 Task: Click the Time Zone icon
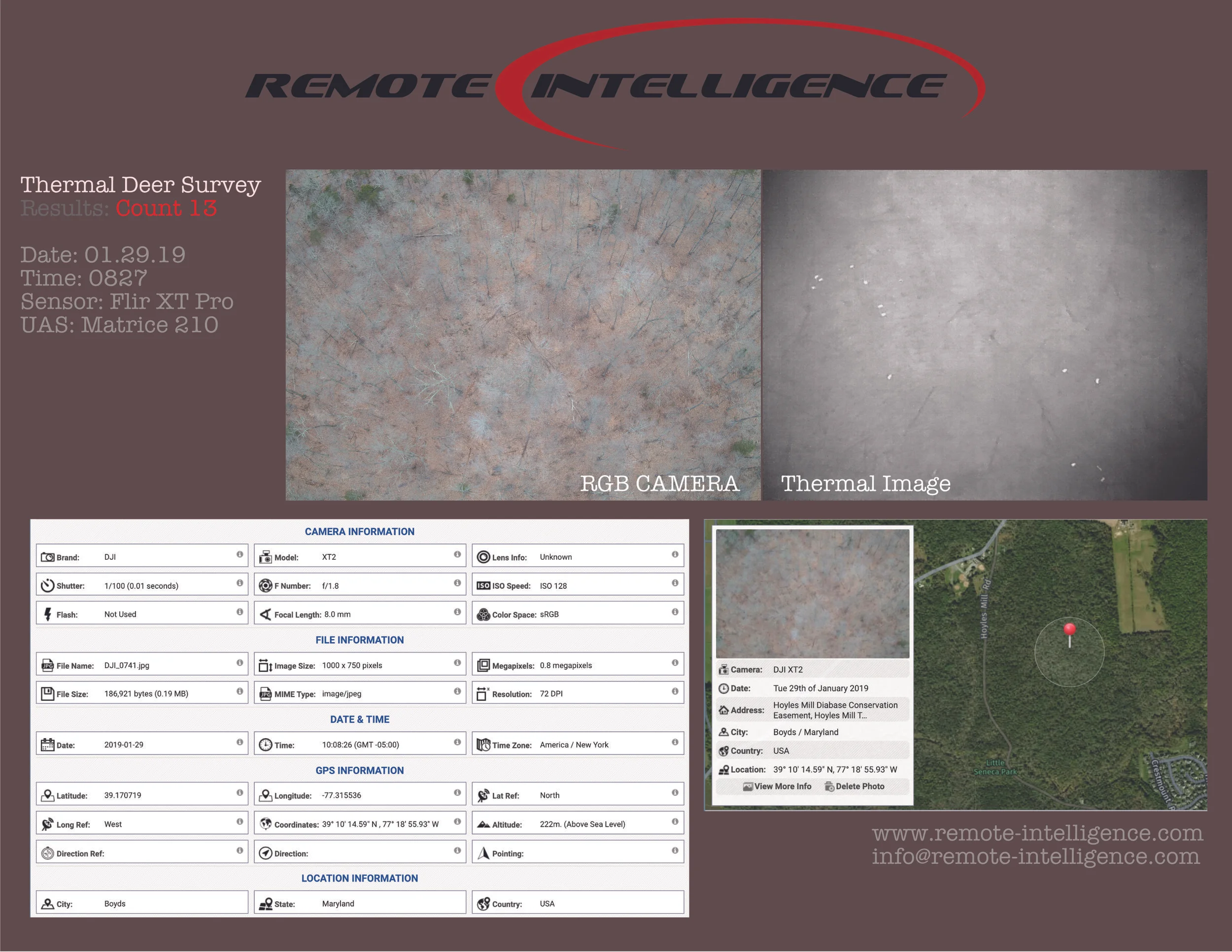pos(483,745)
